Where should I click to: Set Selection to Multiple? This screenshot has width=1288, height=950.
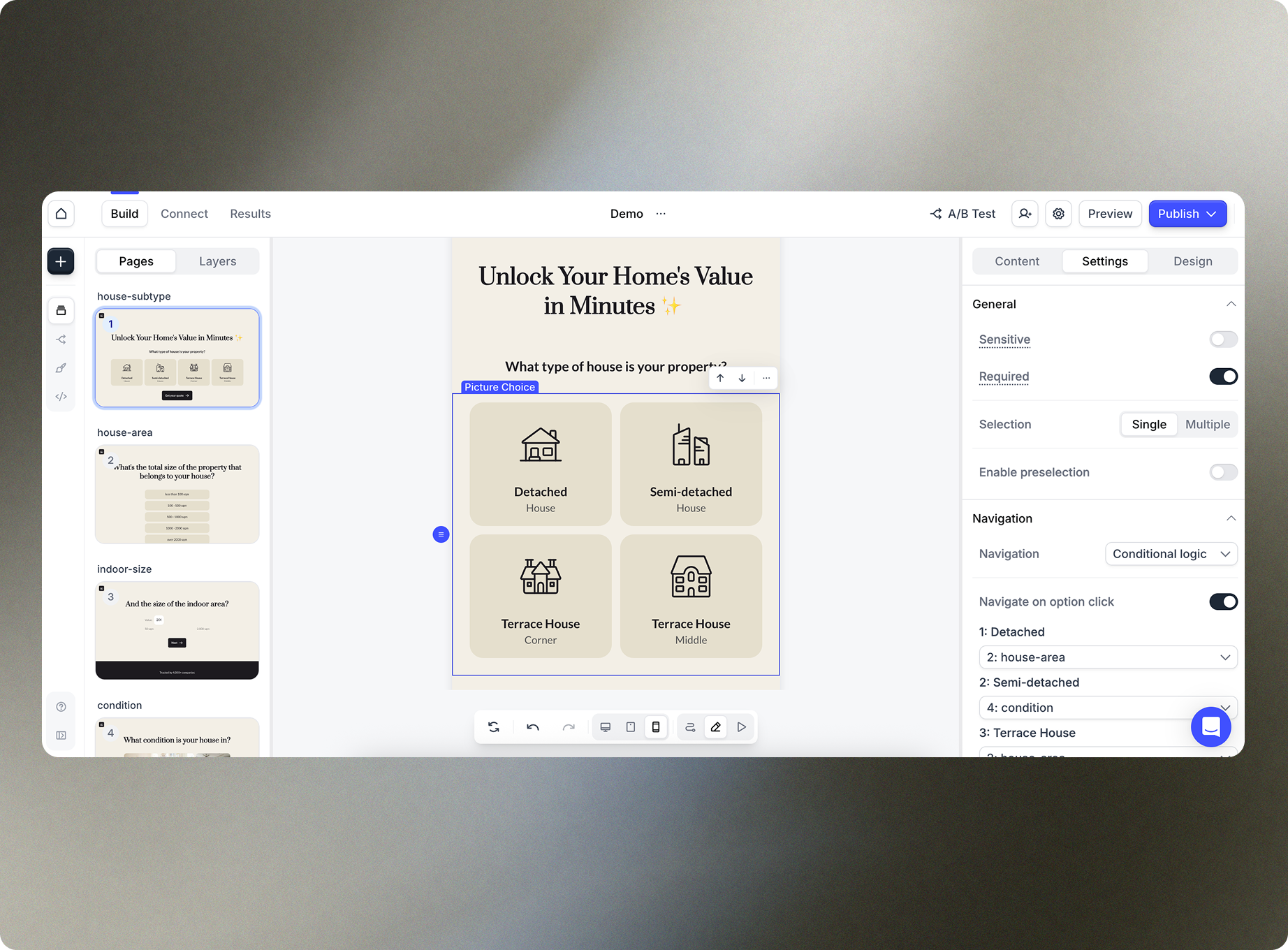pyautogui.click(x=1208, y=425)
